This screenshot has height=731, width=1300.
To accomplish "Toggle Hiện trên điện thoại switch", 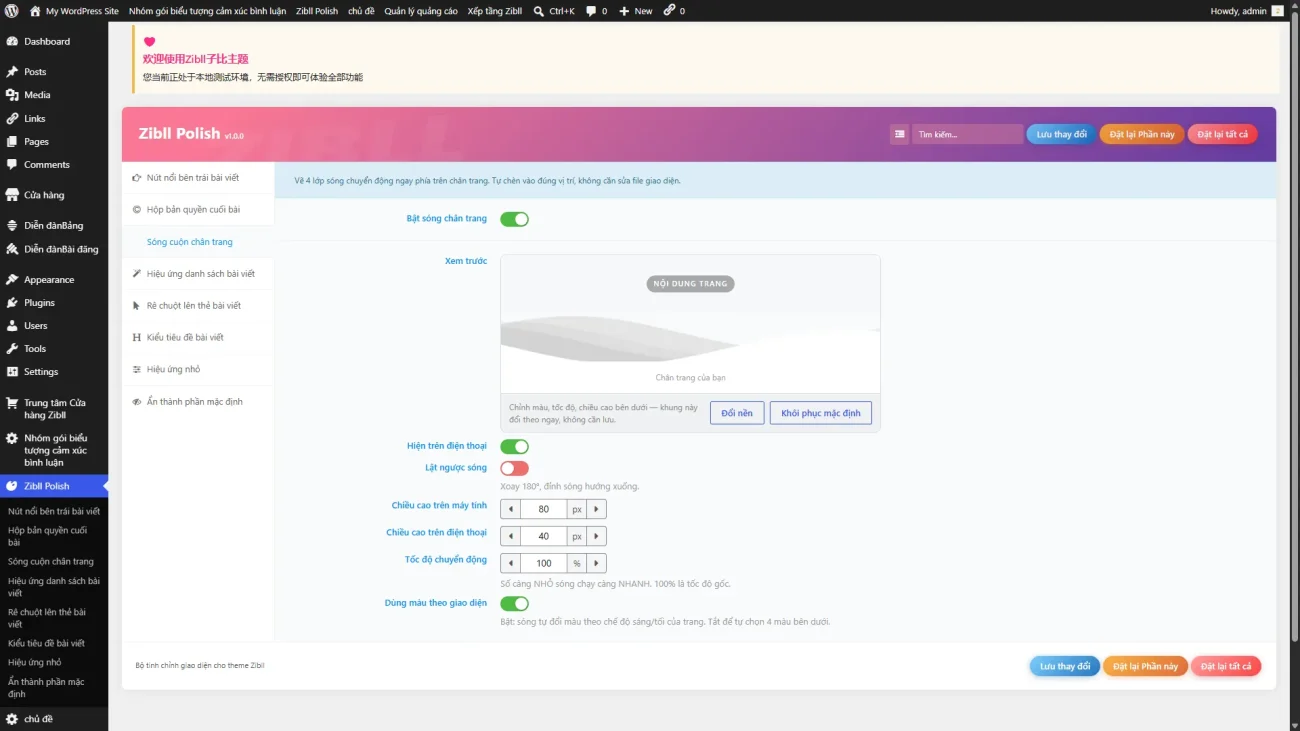I will click(x=514, y=447).
